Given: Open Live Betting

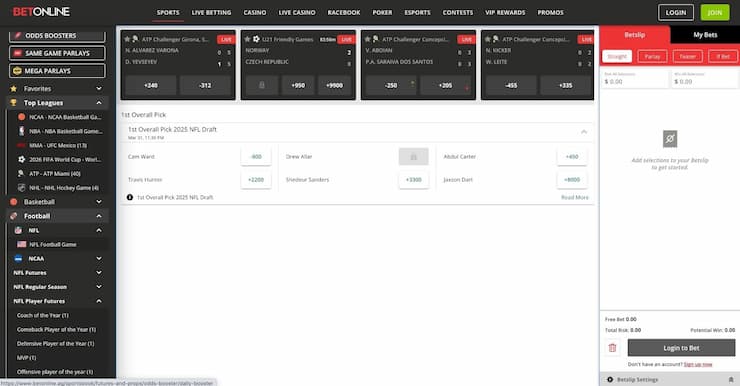Looking at the screenshot, I should [x=211, y=13].
